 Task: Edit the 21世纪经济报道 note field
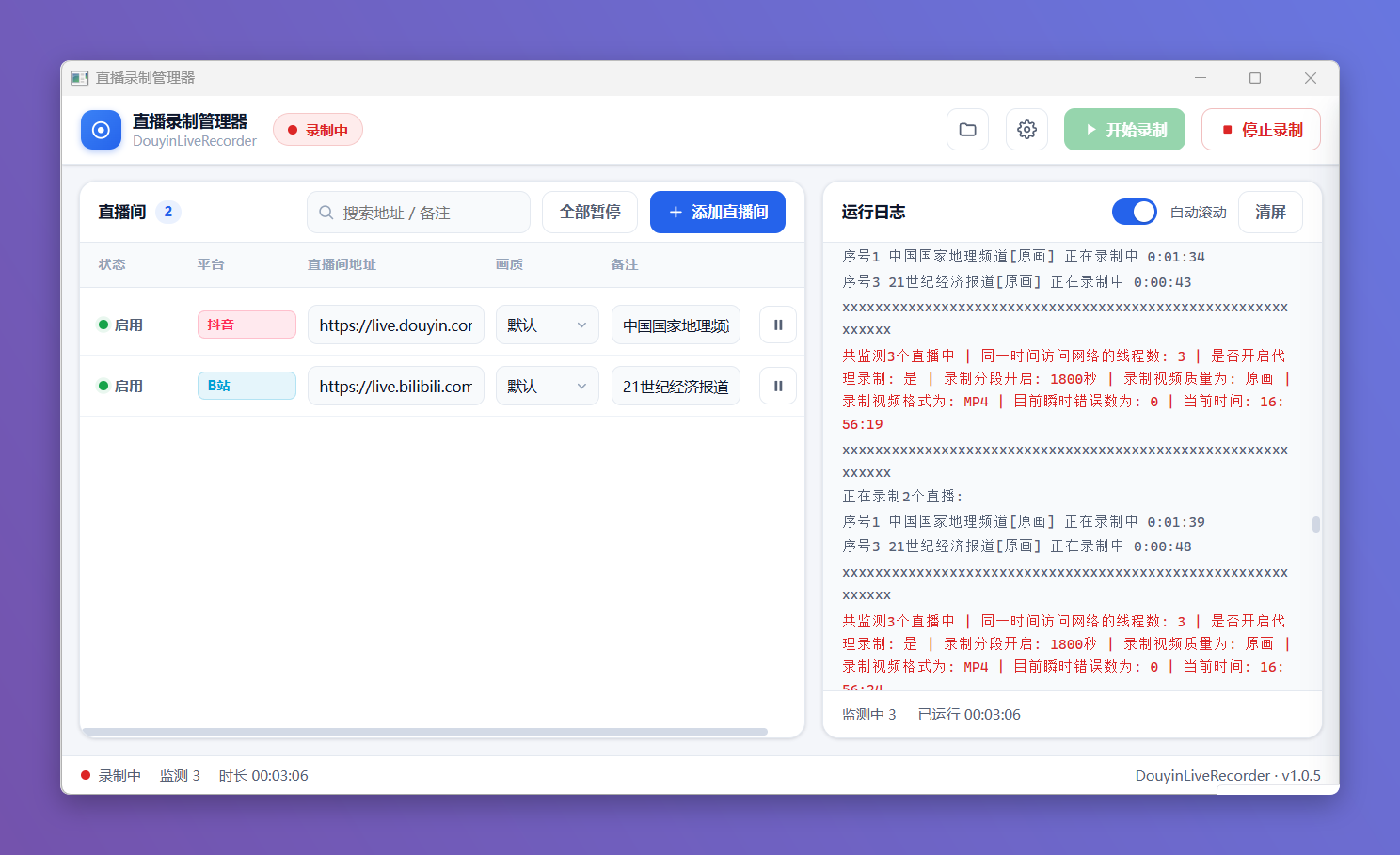click(x=676, y=386)
